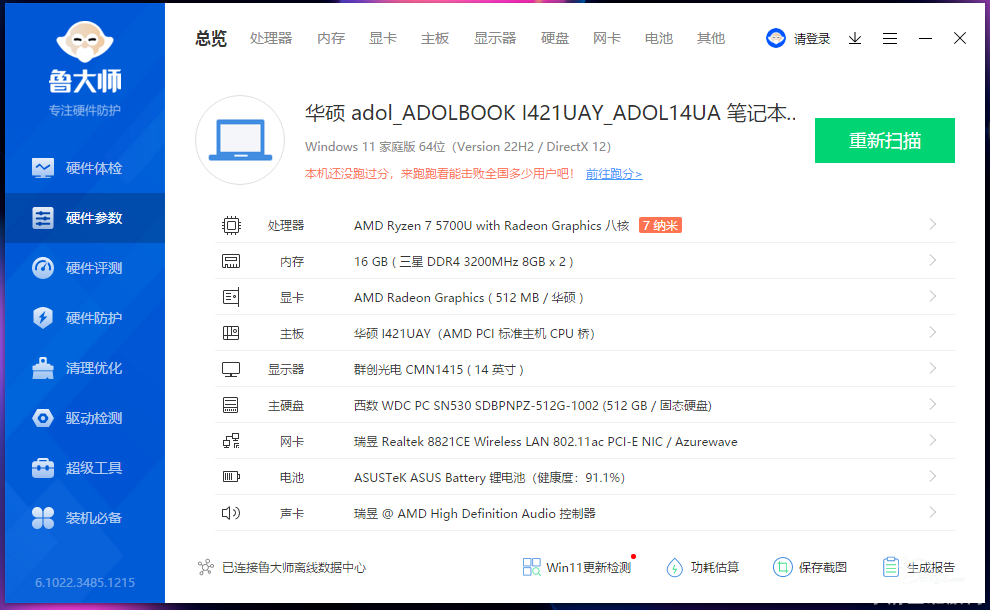990x610 pixels.
Task: Expand the 显示器 row chevron
Action: (933, 369)
